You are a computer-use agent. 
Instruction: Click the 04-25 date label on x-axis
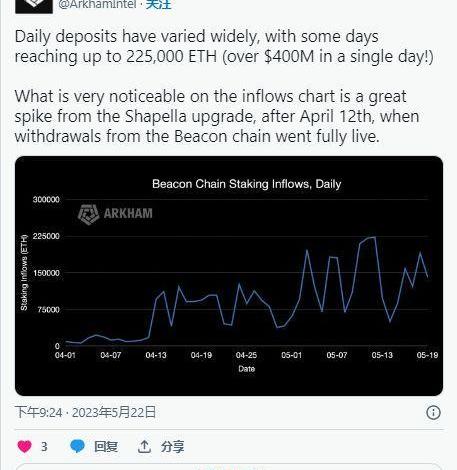(246, 355)
